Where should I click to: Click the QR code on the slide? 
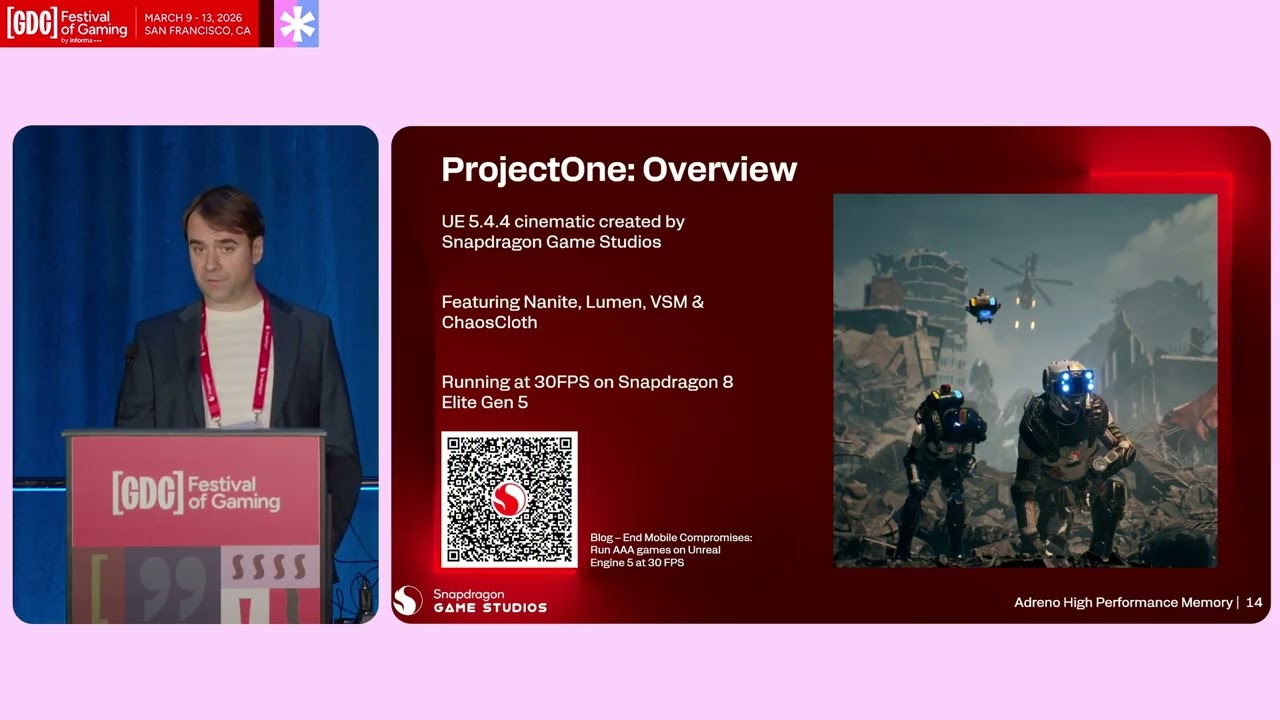(509, 499)
